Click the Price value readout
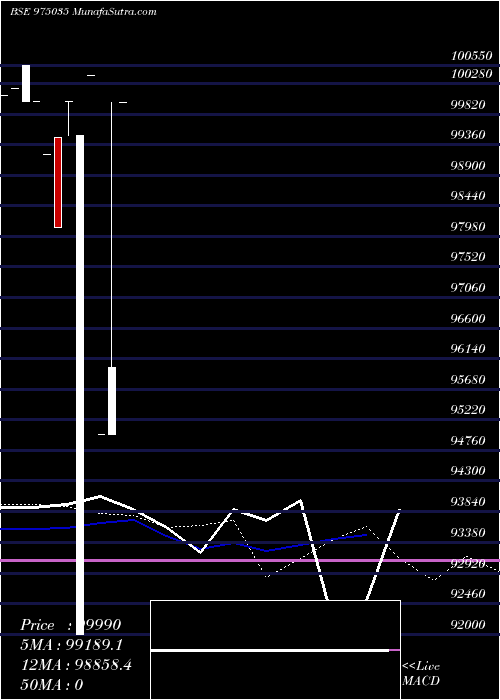Image resolution: width=500 pixels, height=700 pixels. click(71, 625)
